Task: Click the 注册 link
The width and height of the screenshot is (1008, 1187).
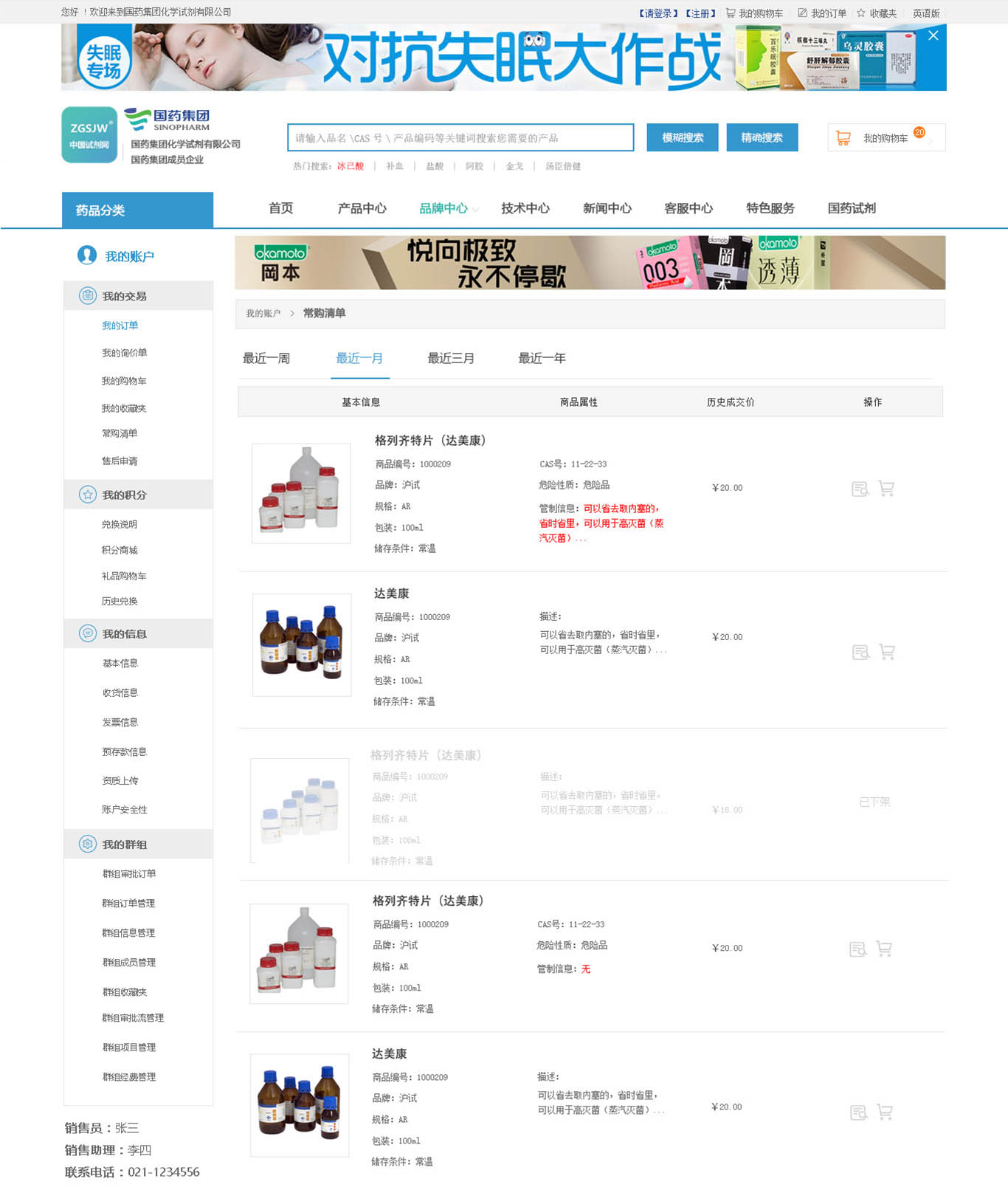Action: pyautogui.click(x=700, y=13)
